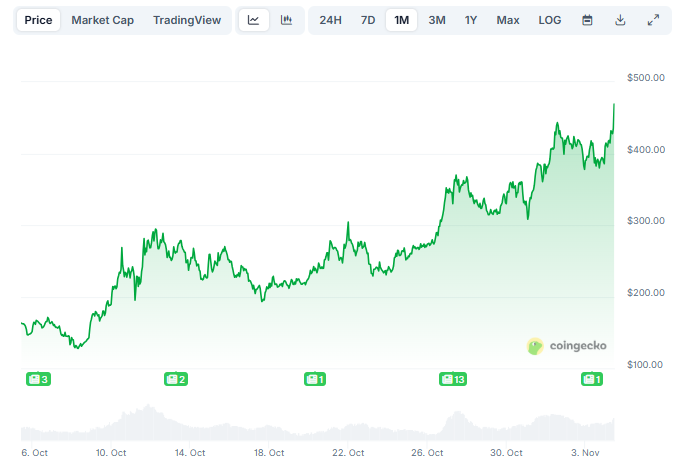
Task: Select the line chart view icon
Action: click(254, 20)
